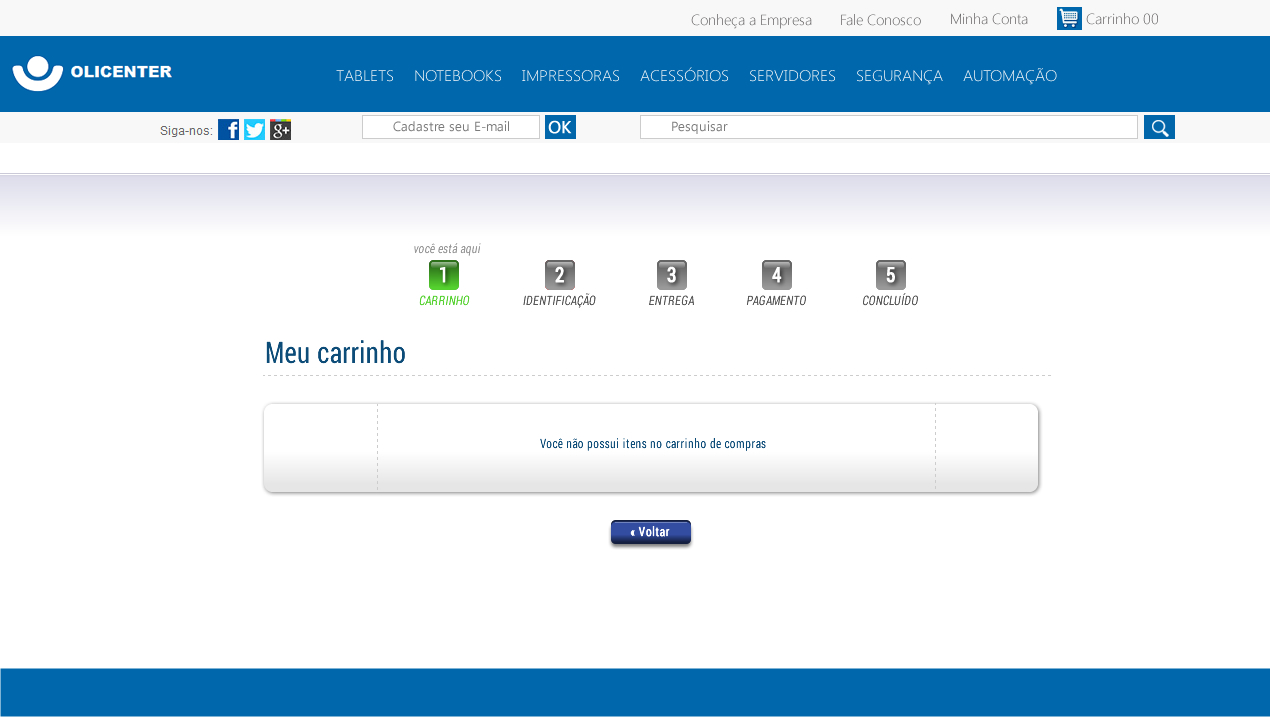Select step 3 Entrega icon
This screenshot has width=1270, height=717.
671,275
